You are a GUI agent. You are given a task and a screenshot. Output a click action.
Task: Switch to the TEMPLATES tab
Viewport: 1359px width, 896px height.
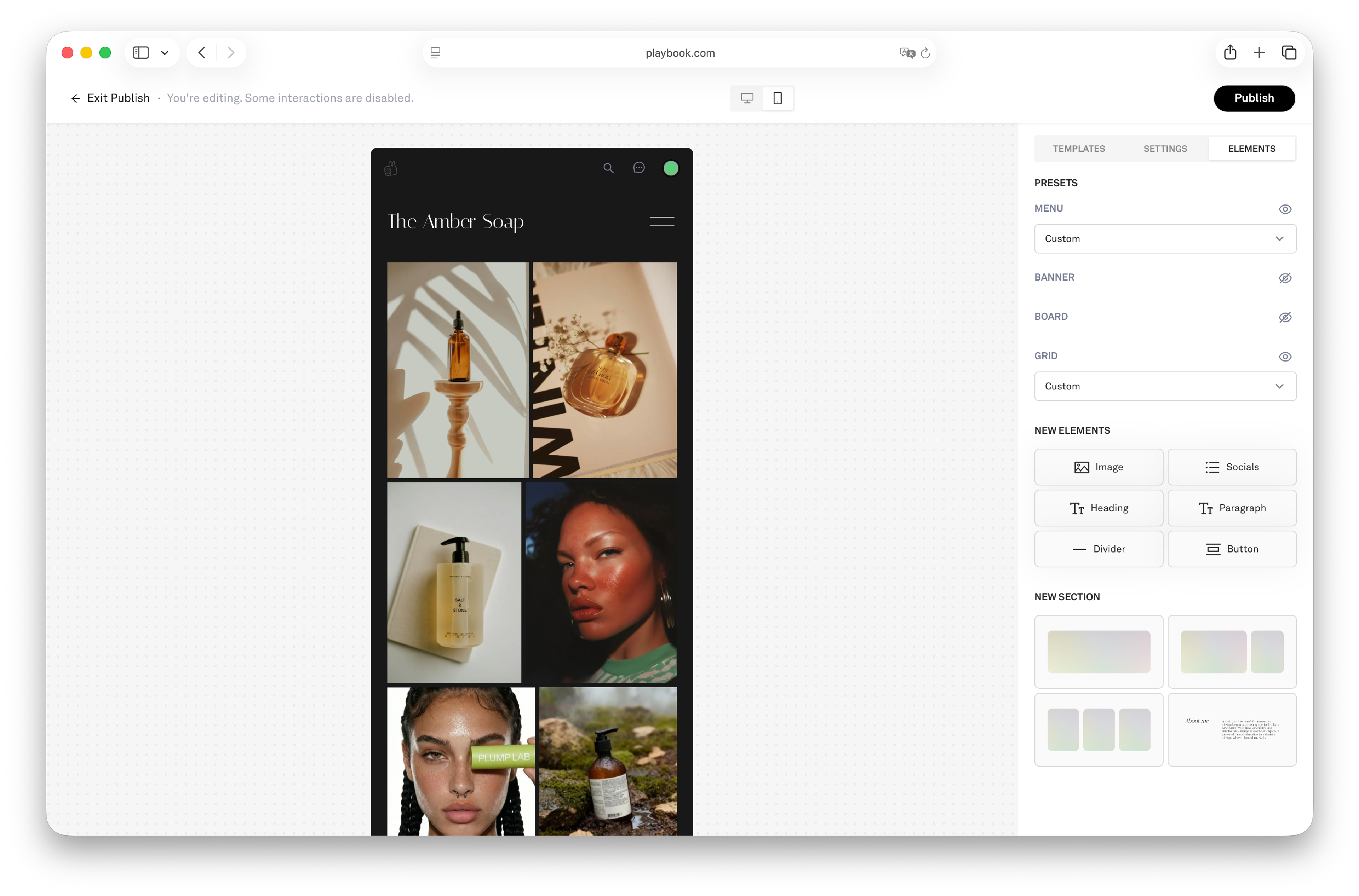1078,149
